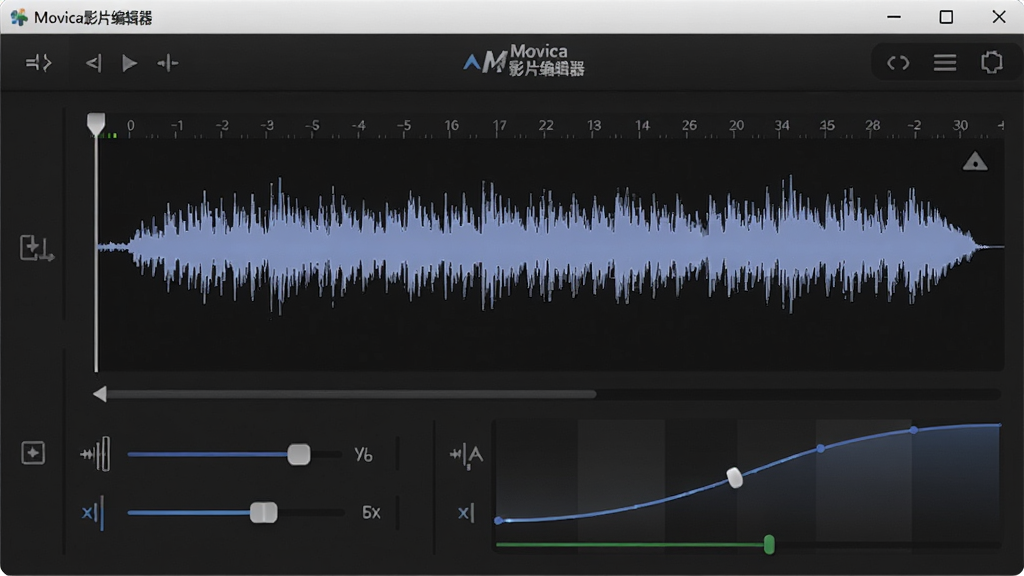Screen dimensions: 1024x576
Task: Open the extensions puzzle icon
Action: [991, 63]
